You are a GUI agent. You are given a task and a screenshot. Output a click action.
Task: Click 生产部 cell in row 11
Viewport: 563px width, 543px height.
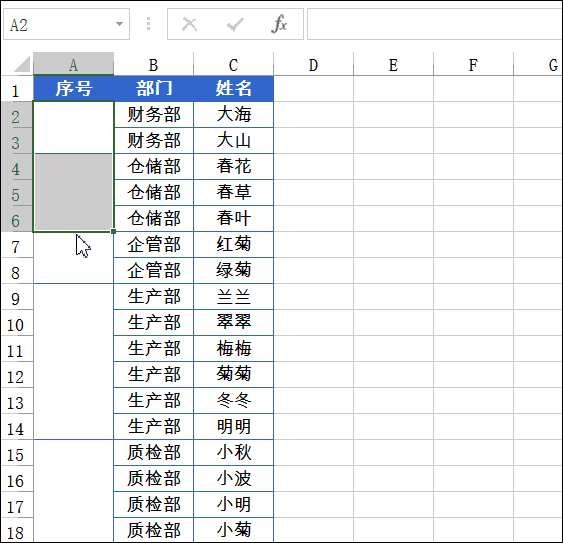pyautogui.click(x=154, y=349)
